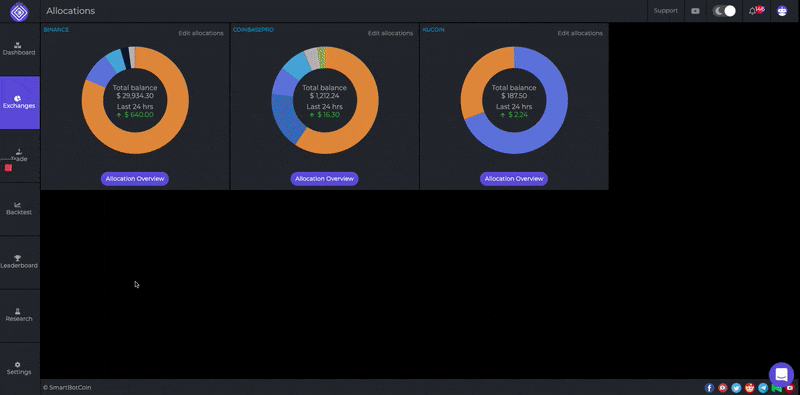Click the YouTube video icon in header
The width and height of the screenshot is (800, 395).
point(695,11)
